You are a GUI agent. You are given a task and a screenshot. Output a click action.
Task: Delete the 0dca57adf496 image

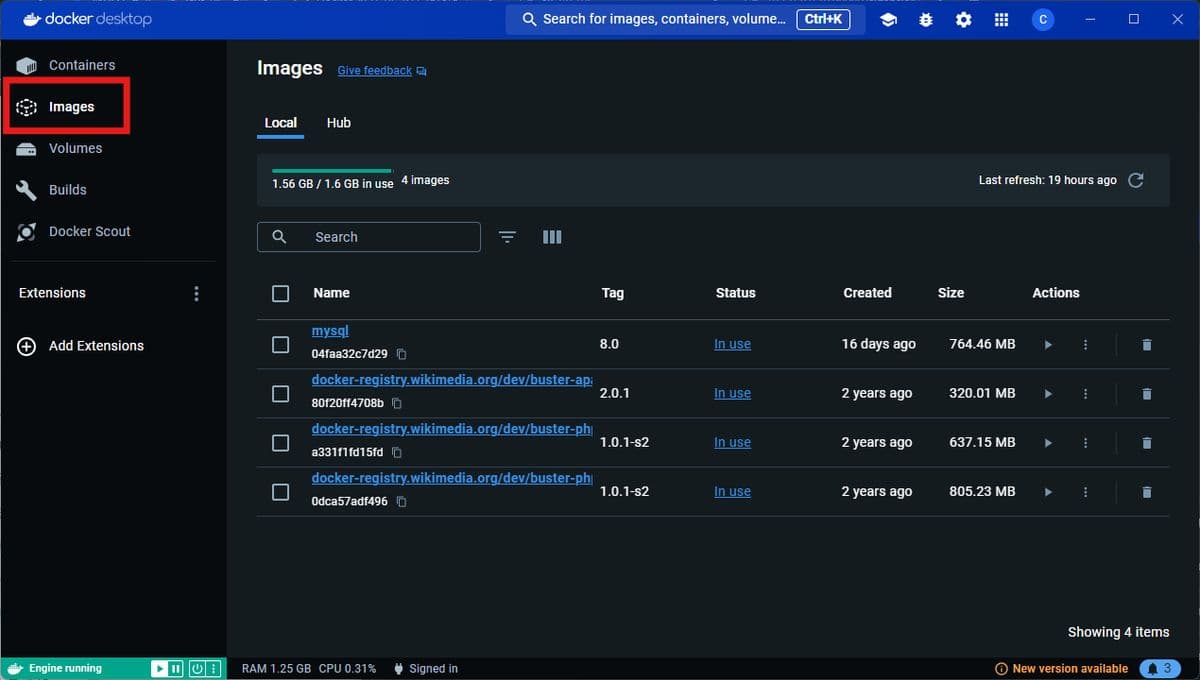tap(1147, 491)
